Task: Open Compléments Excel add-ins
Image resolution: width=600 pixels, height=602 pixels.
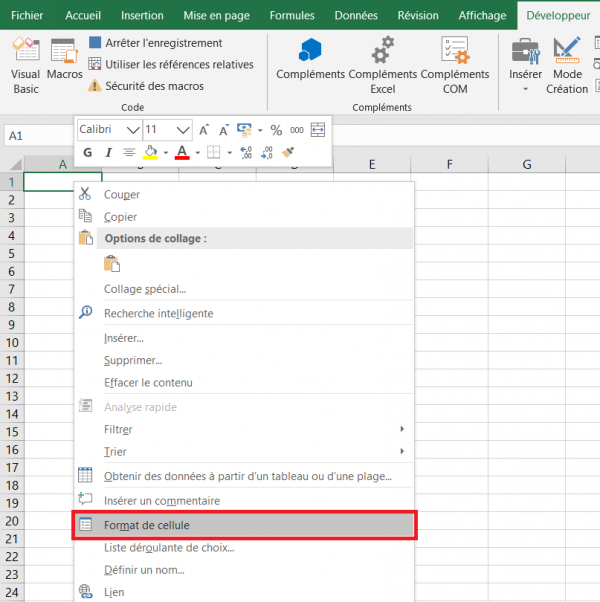Action: click(x=382, y=66)
